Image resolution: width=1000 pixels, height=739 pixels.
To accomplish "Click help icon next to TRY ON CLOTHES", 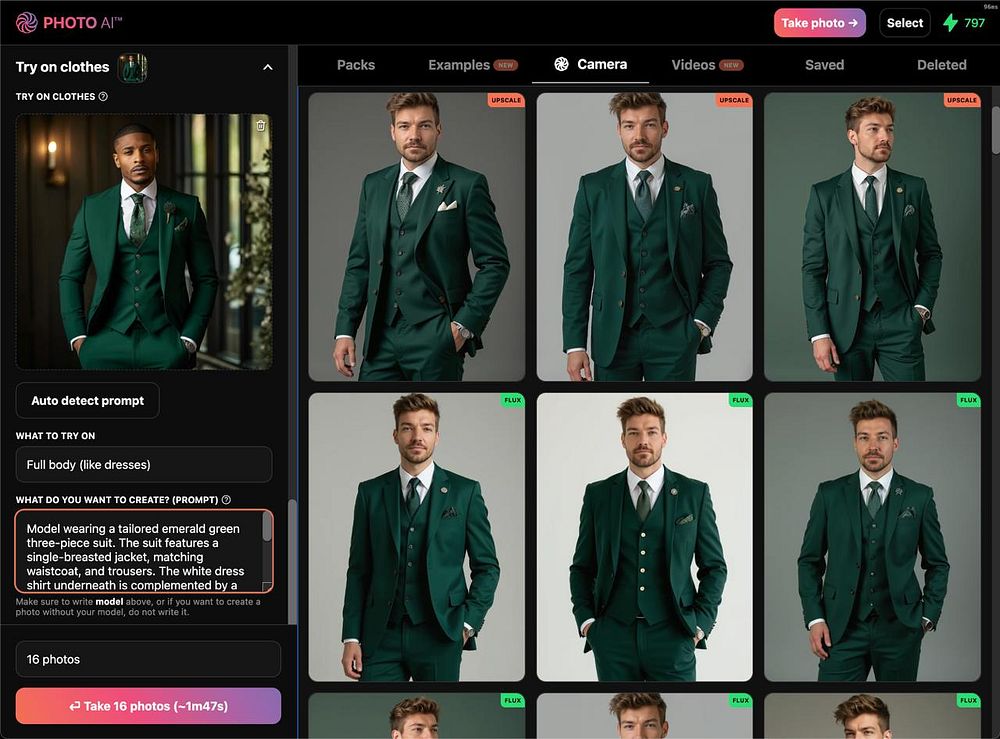I will pos(103,96).
